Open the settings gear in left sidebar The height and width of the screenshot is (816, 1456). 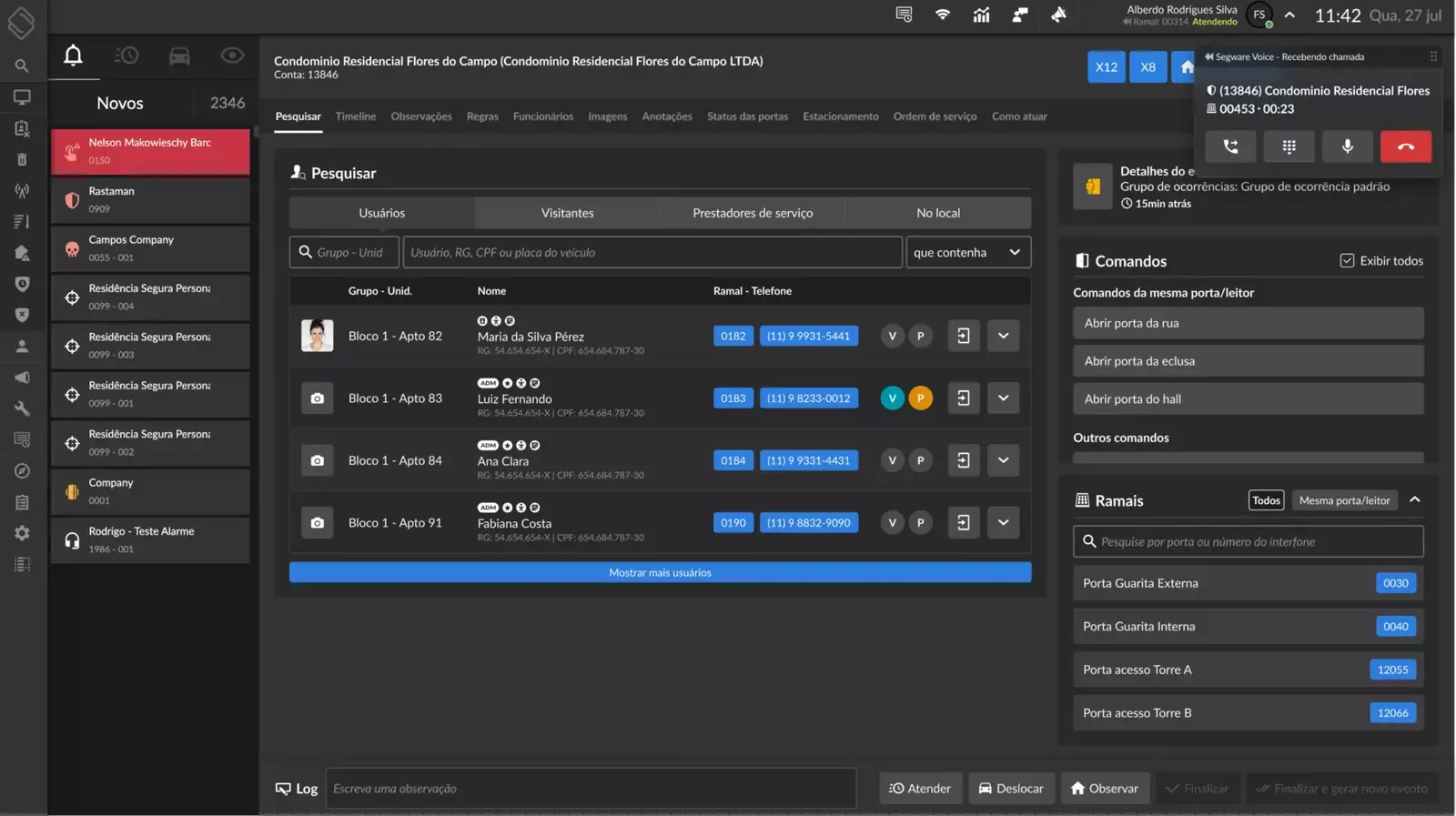(x=22, y=533)
